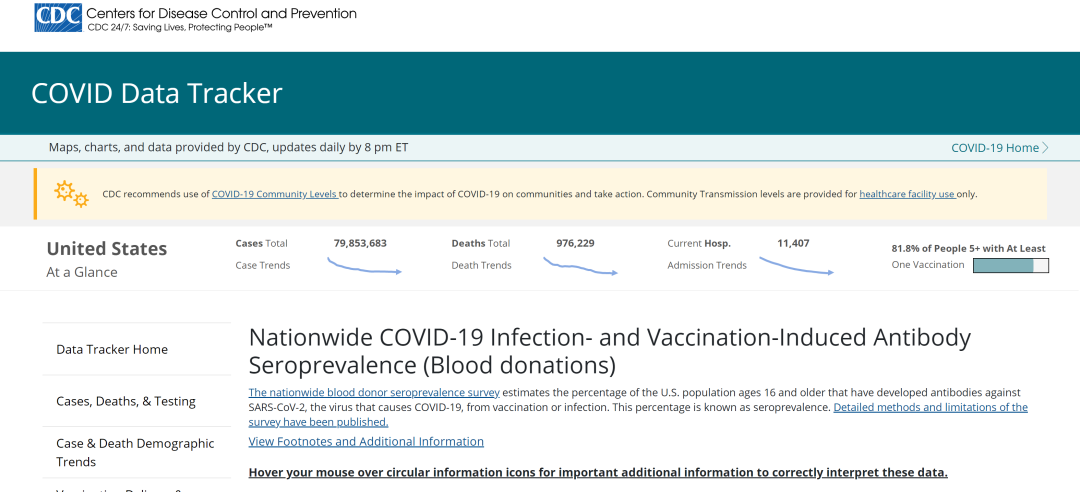
Task: Click the Admission Trends sparkline chart
Action: pyautogui.click(x=796, y=266)
